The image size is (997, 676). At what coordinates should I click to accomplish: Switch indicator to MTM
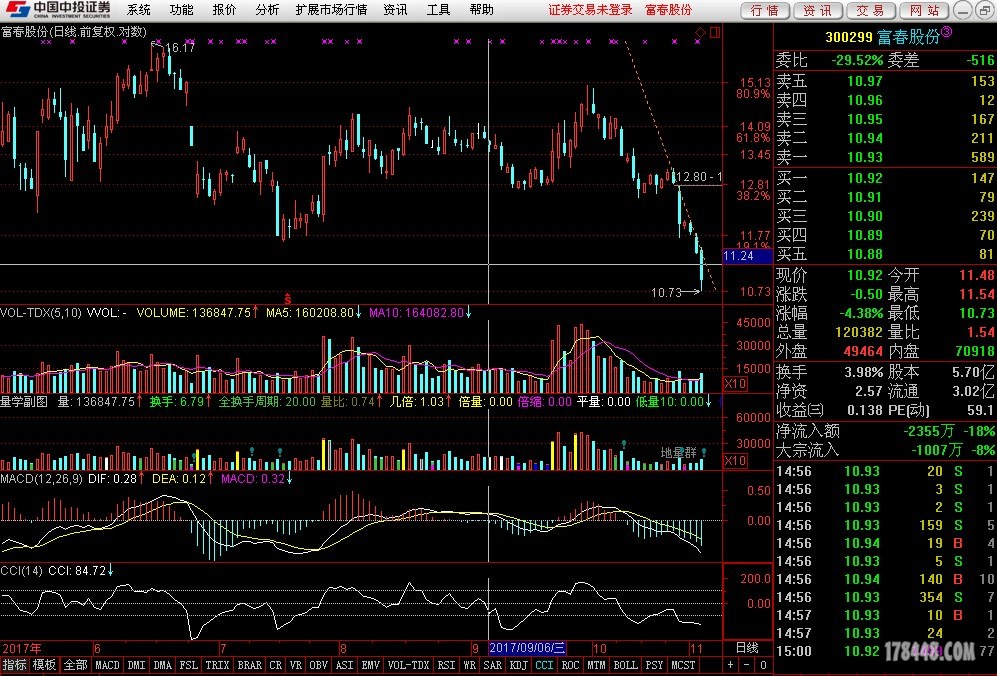[x=596, y=665]
